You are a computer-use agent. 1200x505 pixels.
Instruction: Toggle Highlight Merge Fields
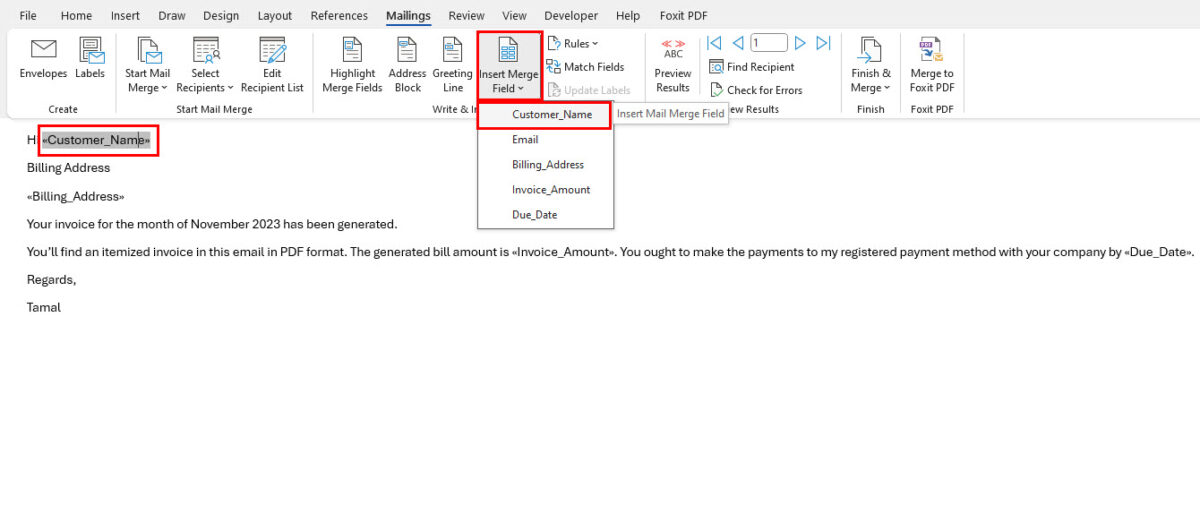(x=352, y=66)
